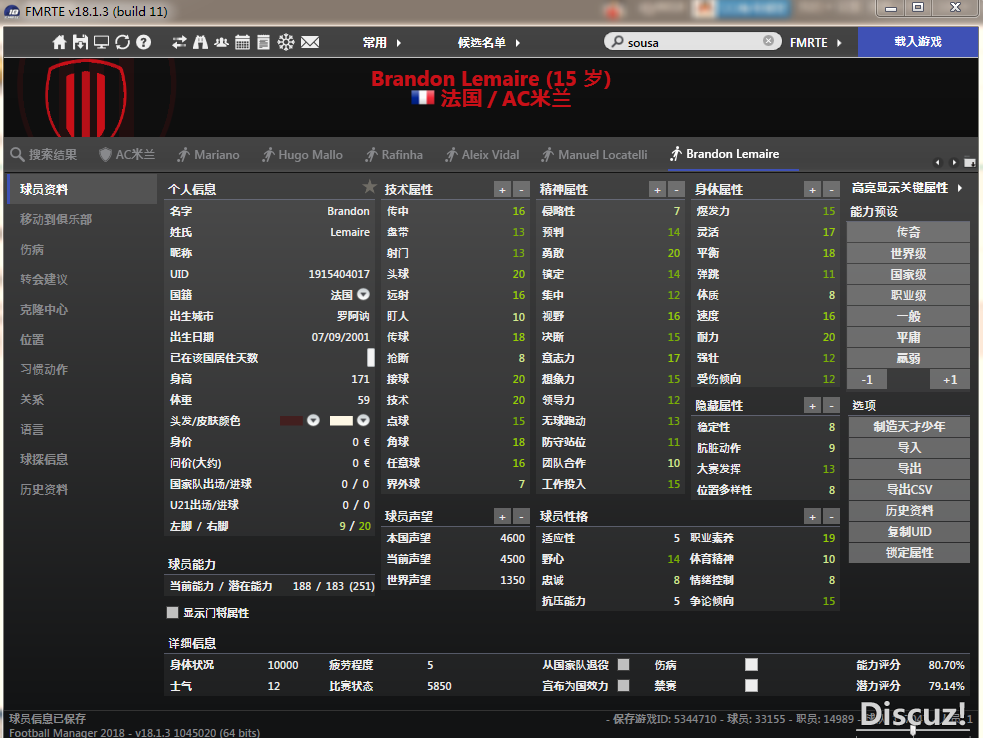Open the tab list icon beside tab arrows
This screenshot has height=738, width=983.
pos(969,162)
